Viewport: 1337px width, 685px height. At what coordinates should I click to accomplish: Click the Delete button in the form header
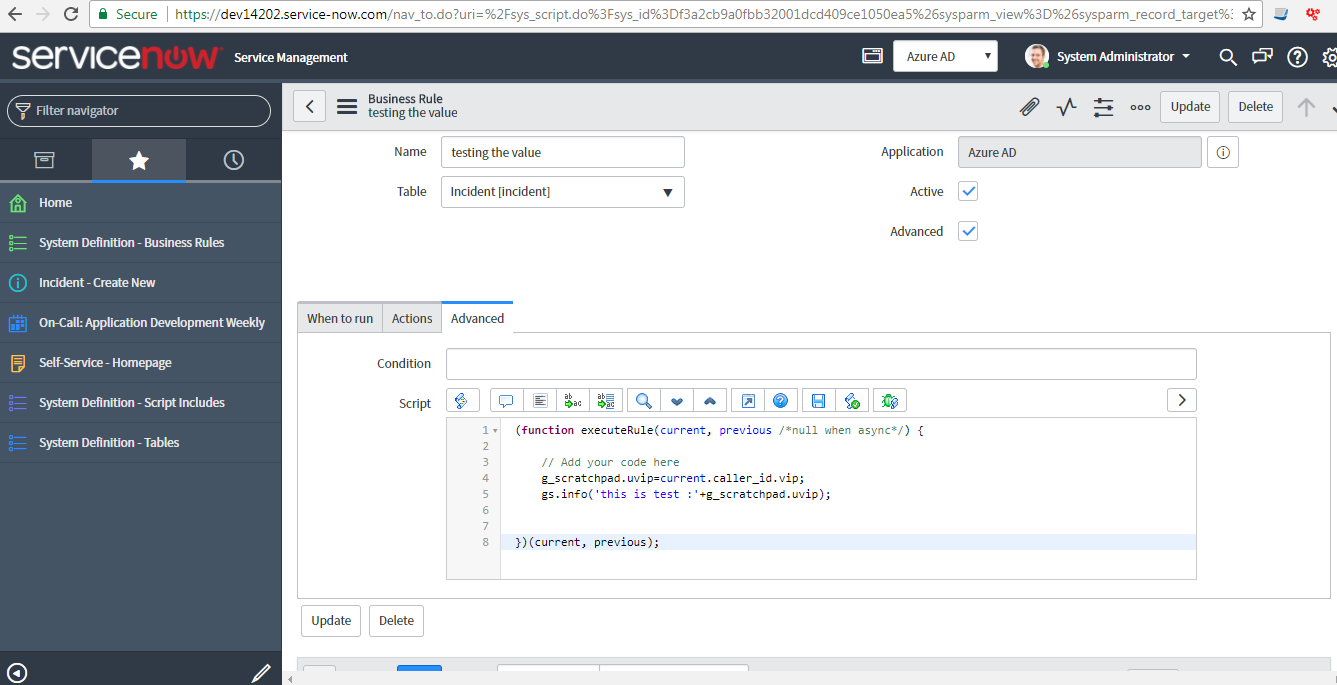[x=1256, y=107]
